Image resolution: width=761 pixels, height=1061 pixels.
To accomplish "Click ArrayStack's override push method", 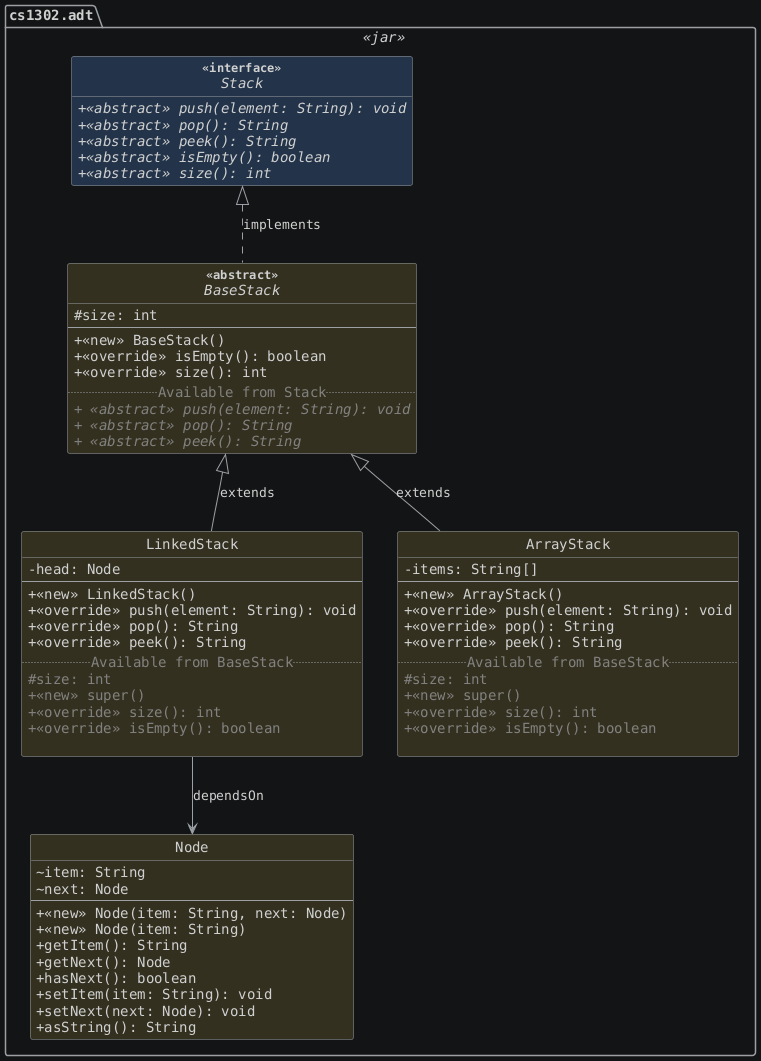I will point(568,610).
